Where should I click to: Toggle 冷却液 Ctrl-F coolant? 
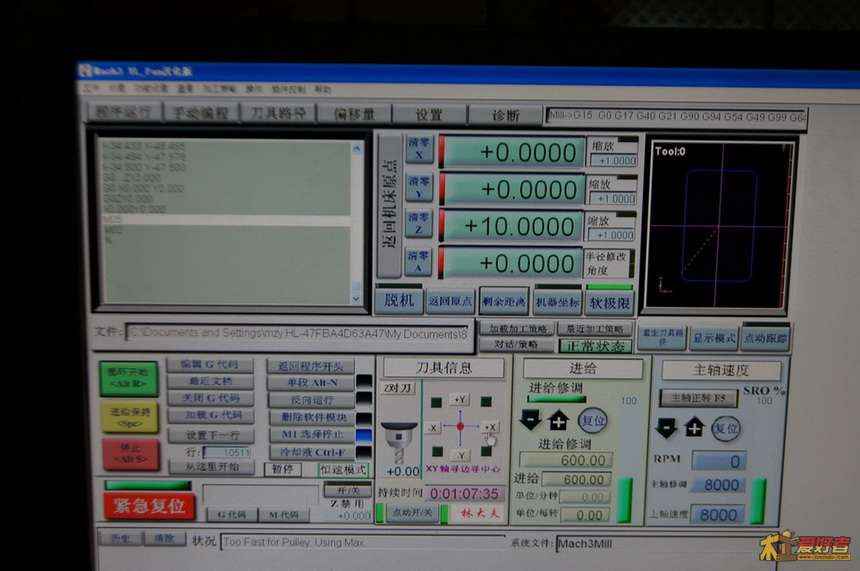[x=310, y=452]
